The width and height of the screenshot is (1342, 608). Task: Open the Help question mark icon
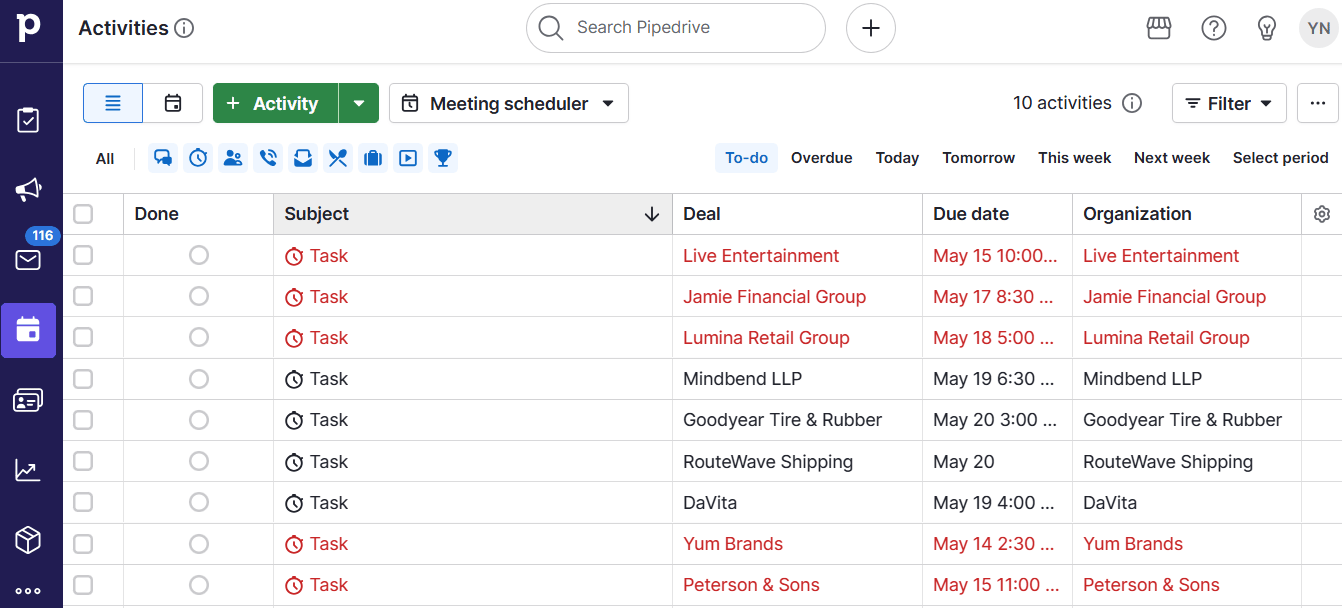pyautogui.click(x=1214, y=28)
